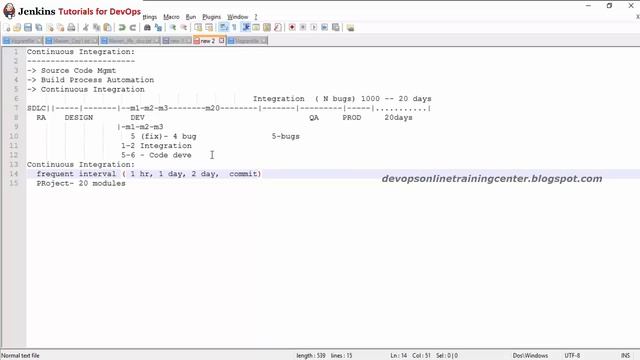Create a new file with toolbar icon
This screenshot has height=360, width=640.
tap(7, 28)
